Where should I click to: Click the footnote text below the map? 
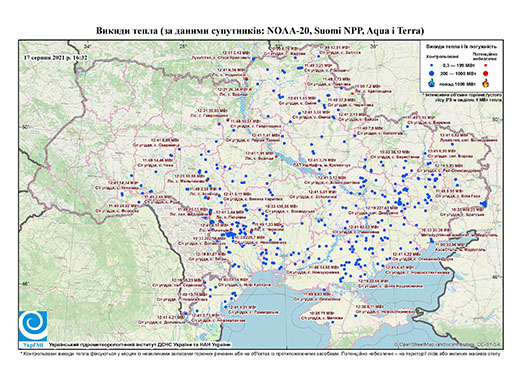click(x=260, y=353)
